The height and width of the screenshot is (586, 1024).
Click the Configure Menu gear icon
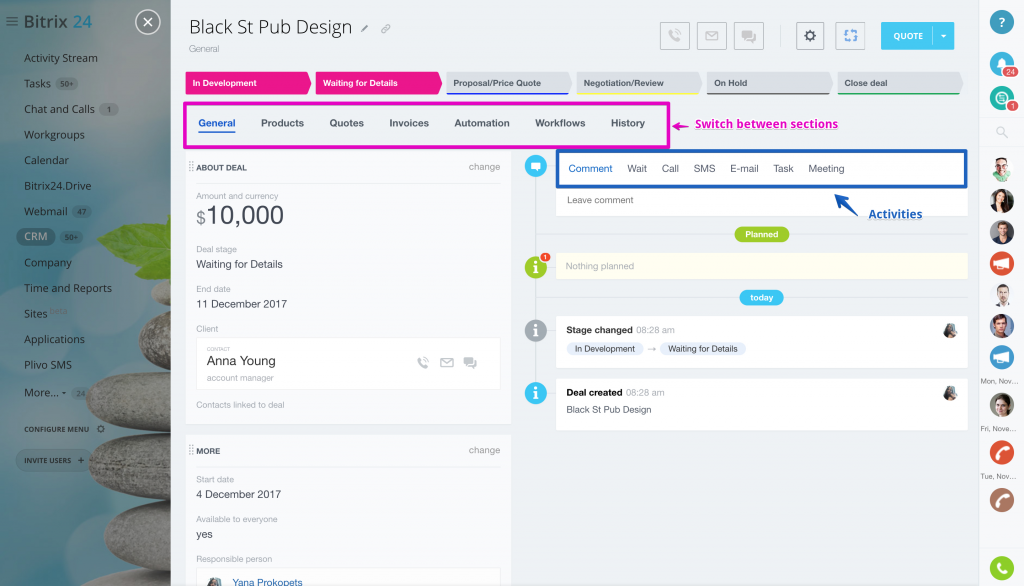[x=101, y=429]
